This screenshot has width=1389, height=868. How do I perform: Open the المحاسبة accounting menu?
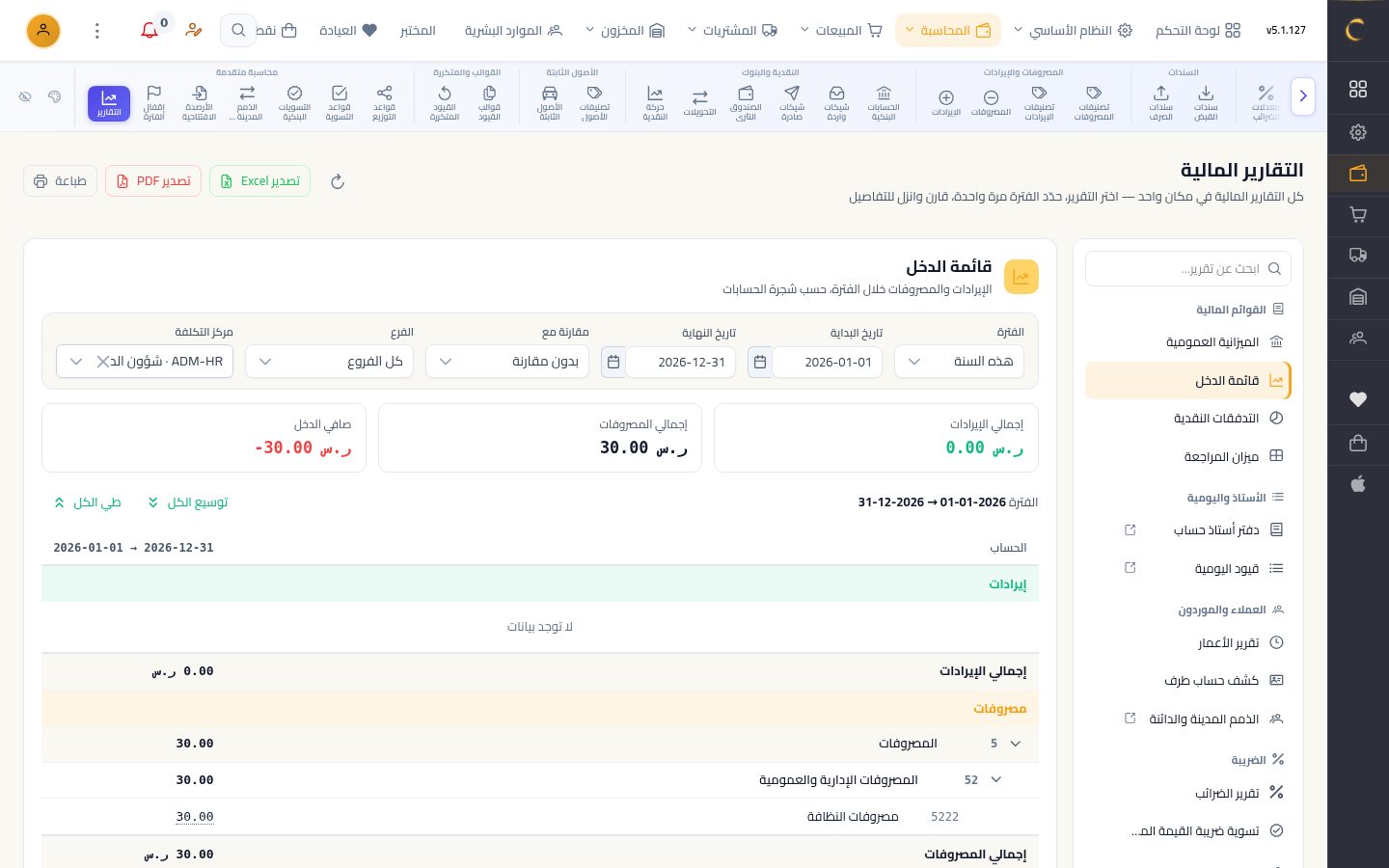point(948,31)
